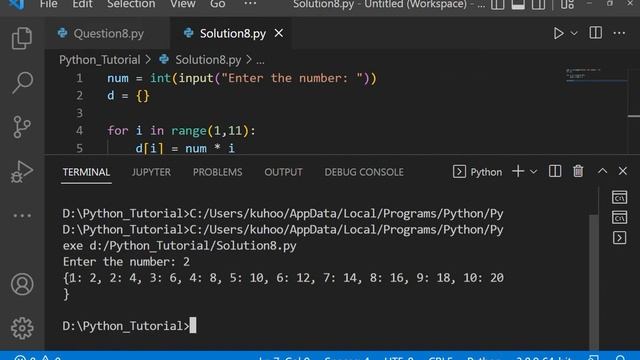Open the Explorer view in activity bar
This screenshot has height=360, width=640.
click(x=22, y=38)
